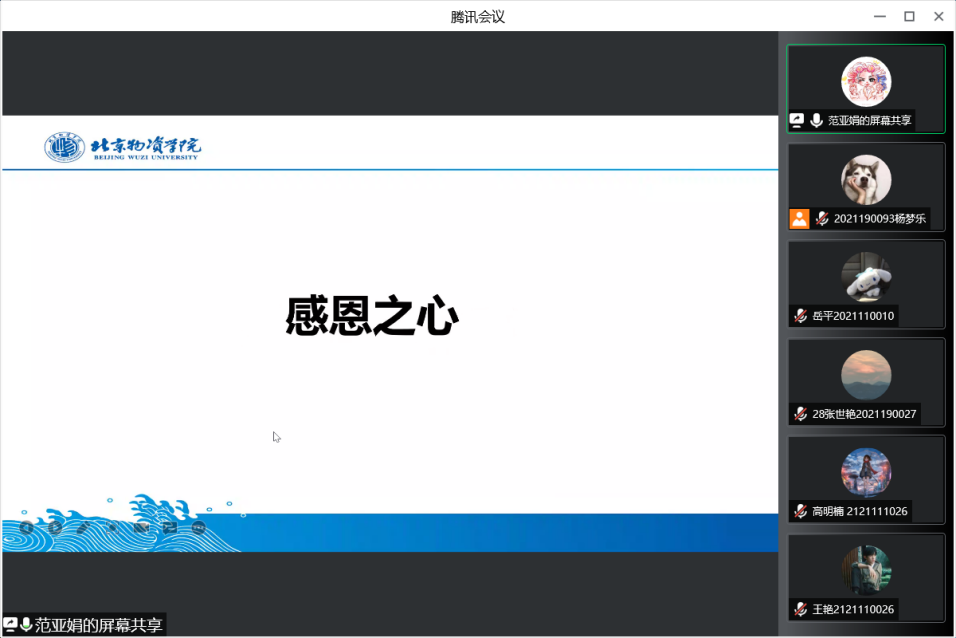This screenshot has width=956, height=638.
Task: Click microphone icon on 范亚娟的屏幕共享 tile
Action: tap(817, 120)
